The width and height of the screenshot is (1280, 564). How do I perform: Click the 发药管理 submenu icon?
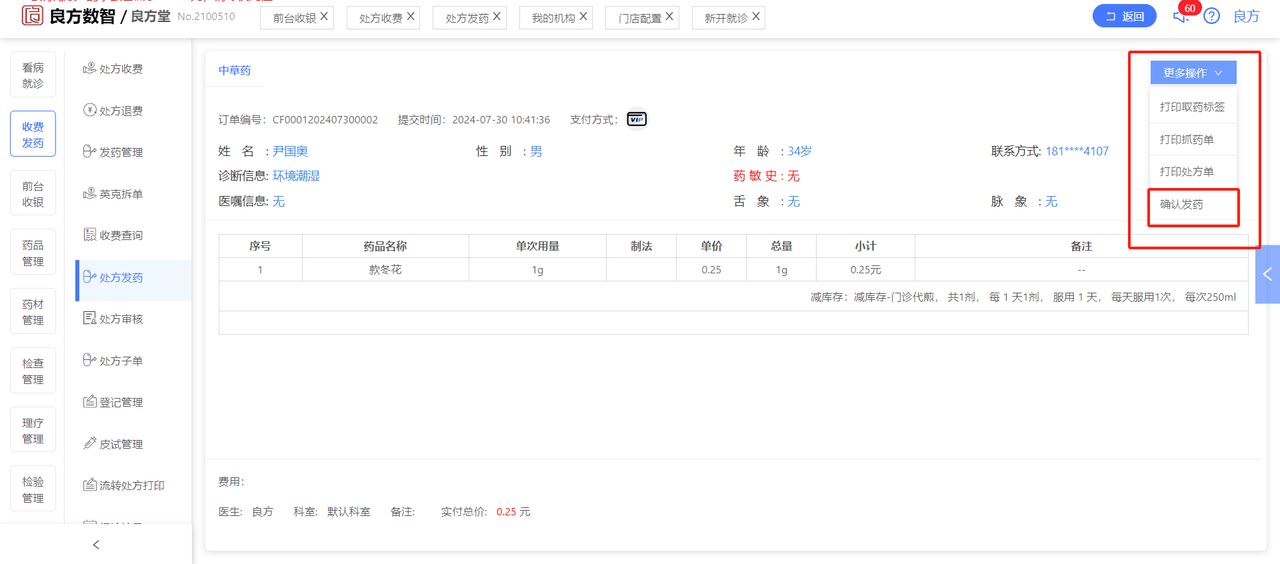tap(89, 152)
